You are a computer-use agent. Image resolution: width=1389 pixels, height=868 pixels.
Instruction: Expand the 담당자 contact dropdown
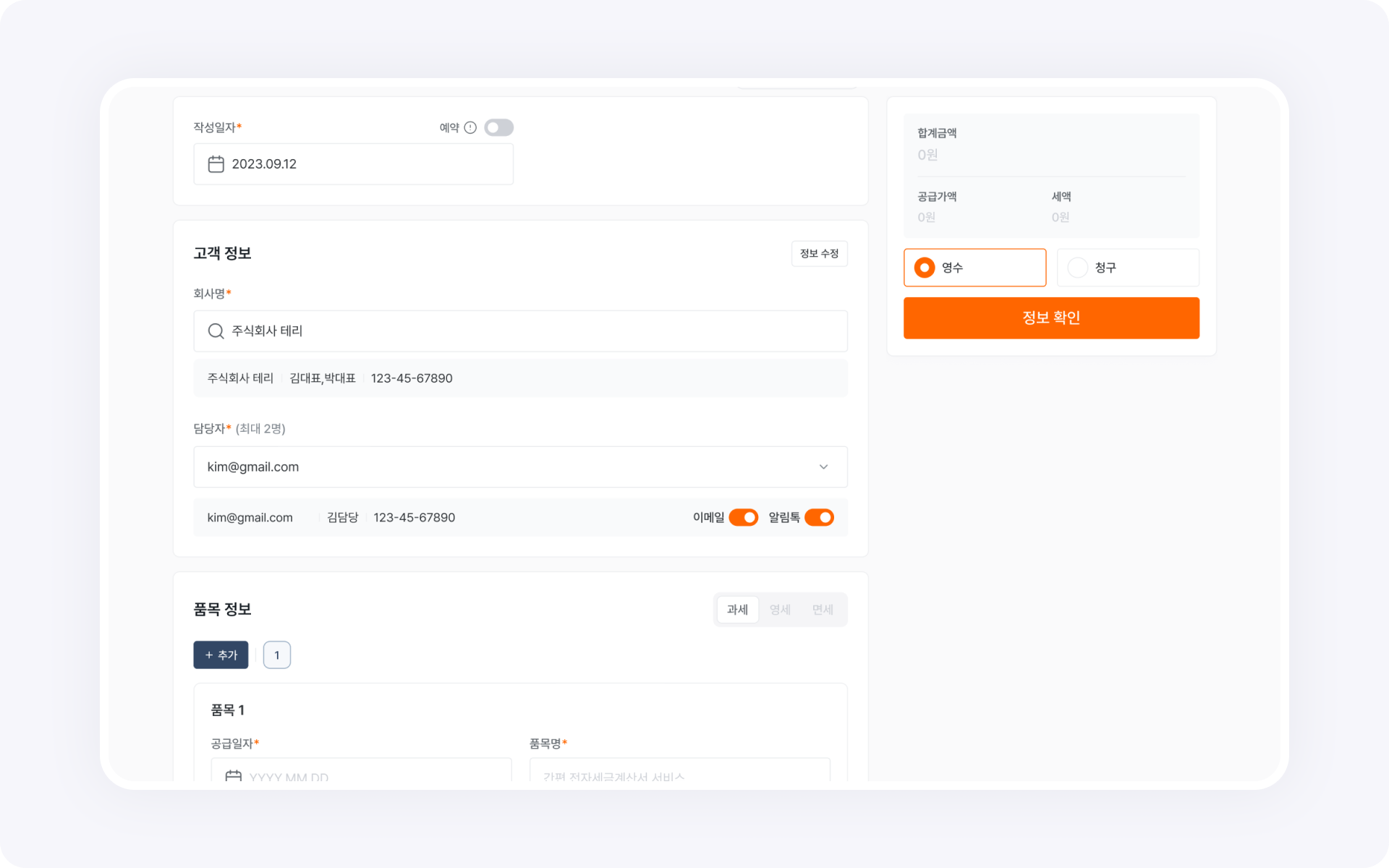point(823,467)
